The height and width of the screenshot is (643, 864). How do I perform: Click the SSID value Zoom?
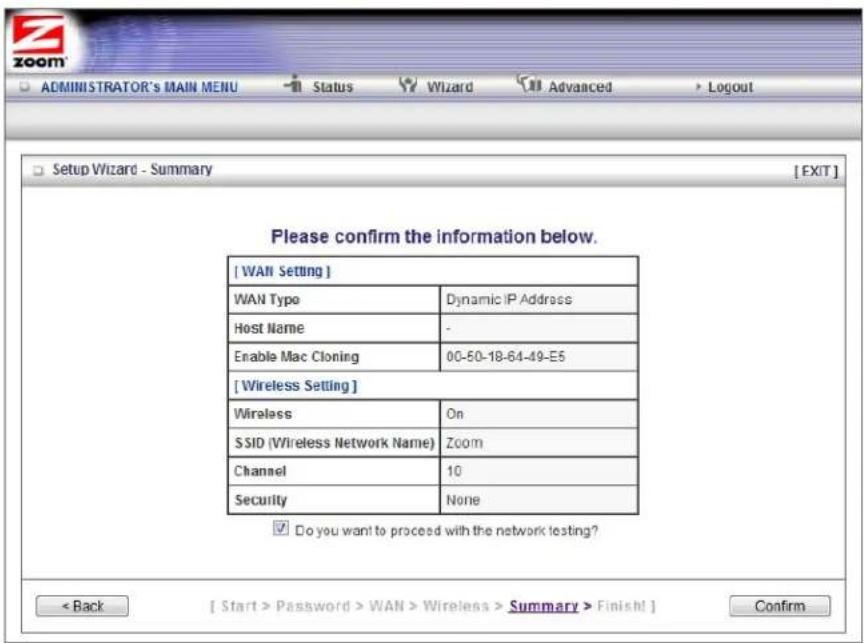click(464, 442)
